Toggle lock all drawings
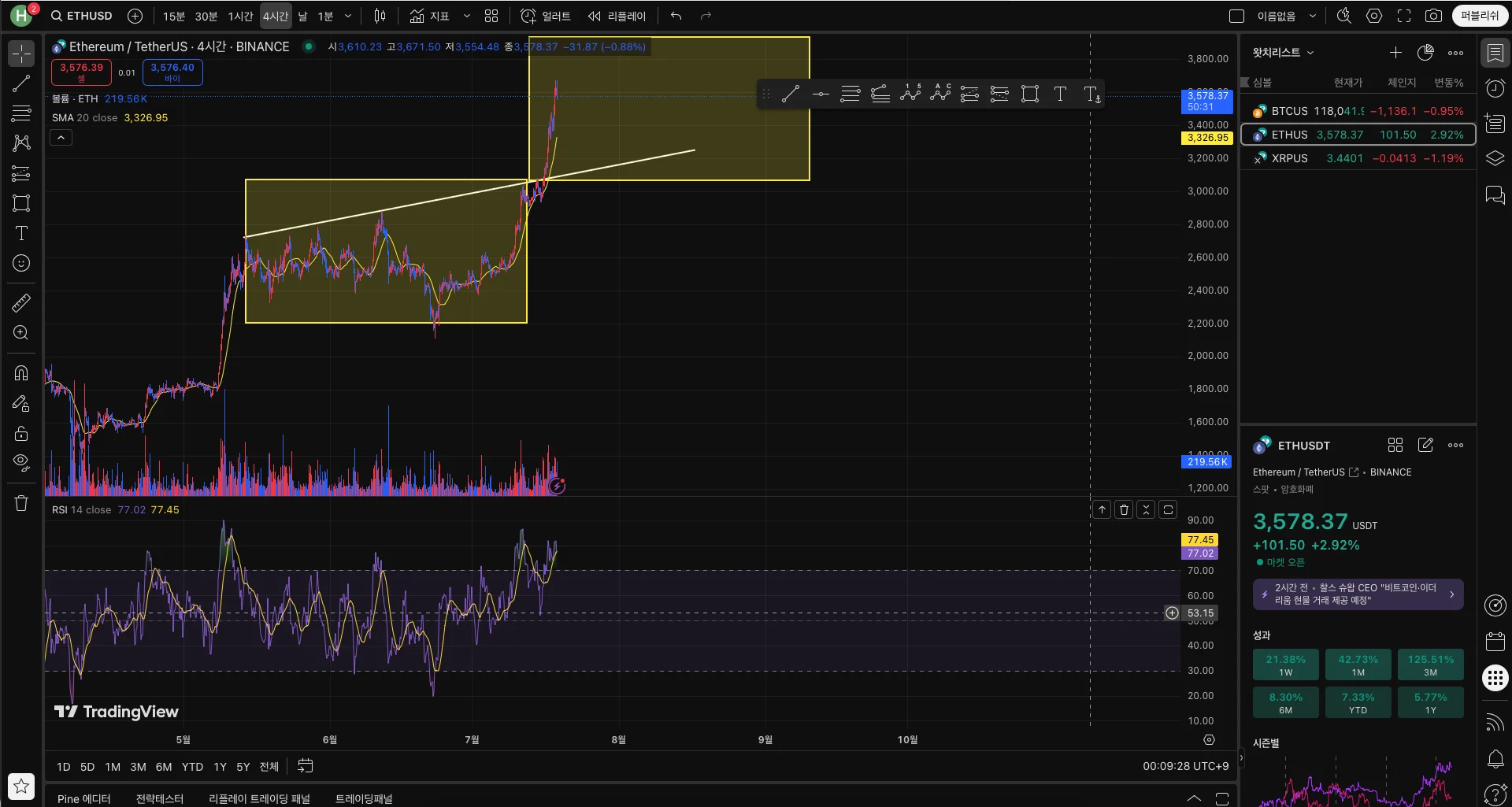Viewport: 1512px width, 807px height. point(21,434)
